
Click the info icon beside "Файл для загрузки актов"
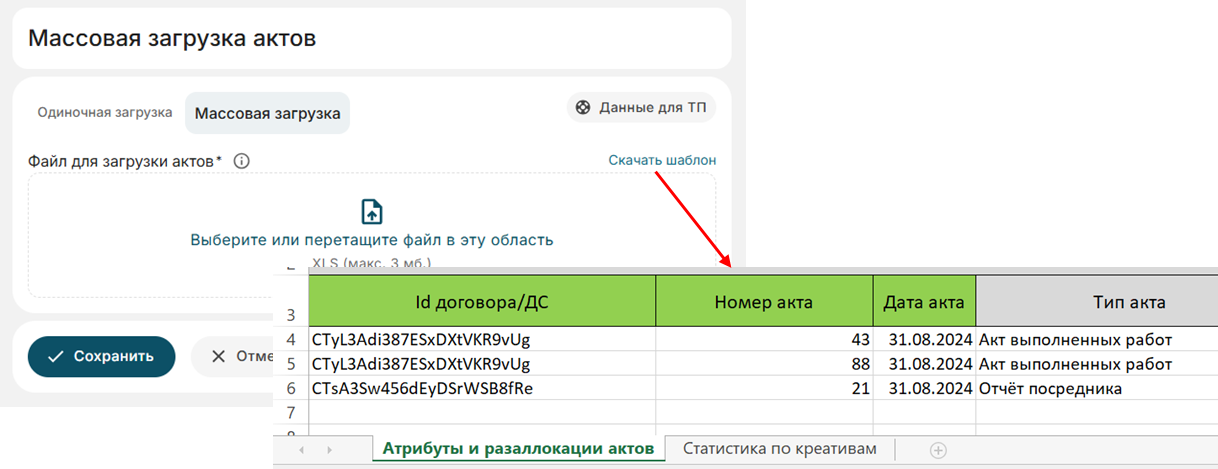241,161
